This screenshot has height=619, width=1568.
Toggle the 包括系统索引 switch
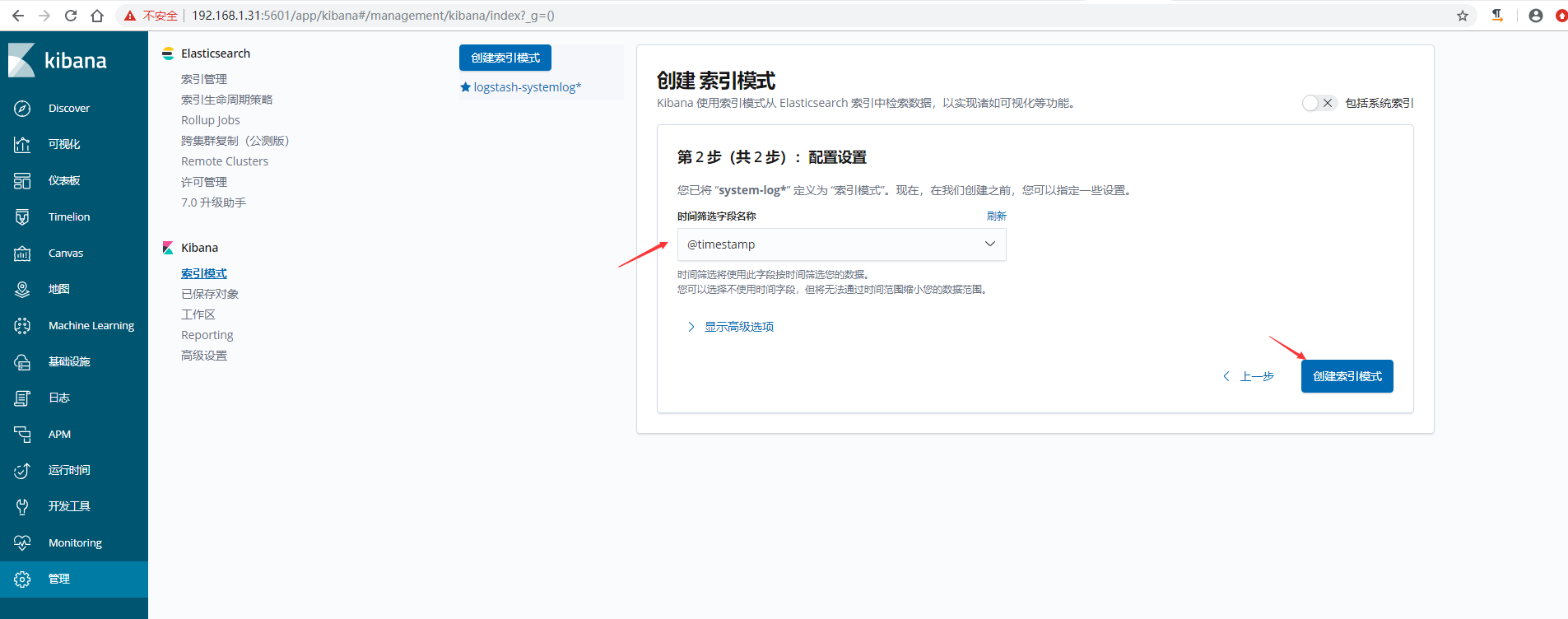click(1319, 103)
